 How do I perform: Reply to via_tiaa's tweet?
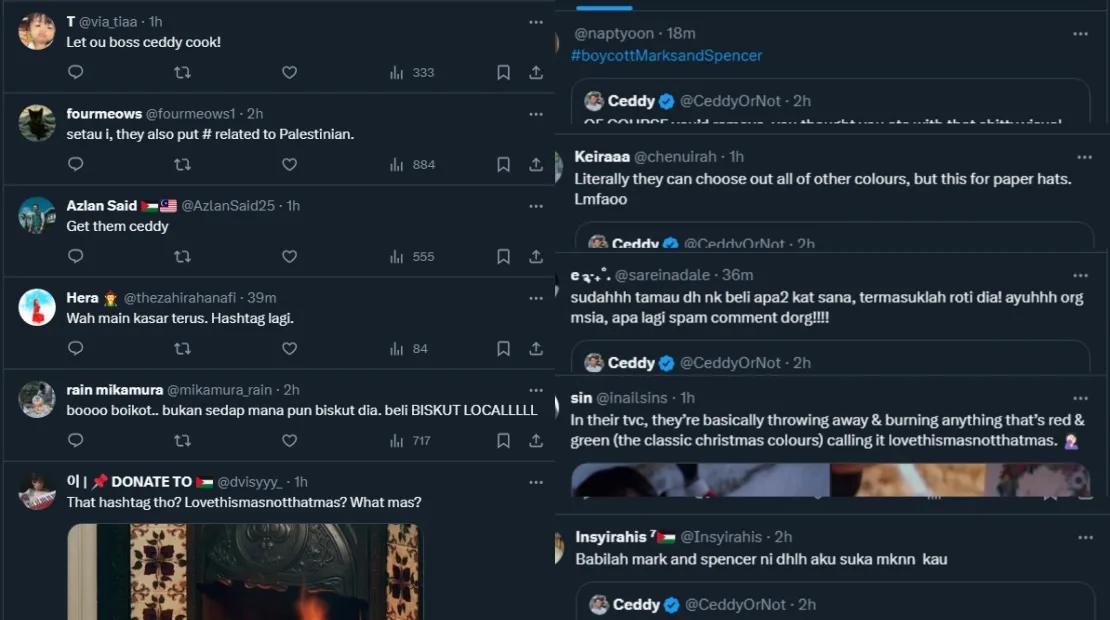click(75, 72)
